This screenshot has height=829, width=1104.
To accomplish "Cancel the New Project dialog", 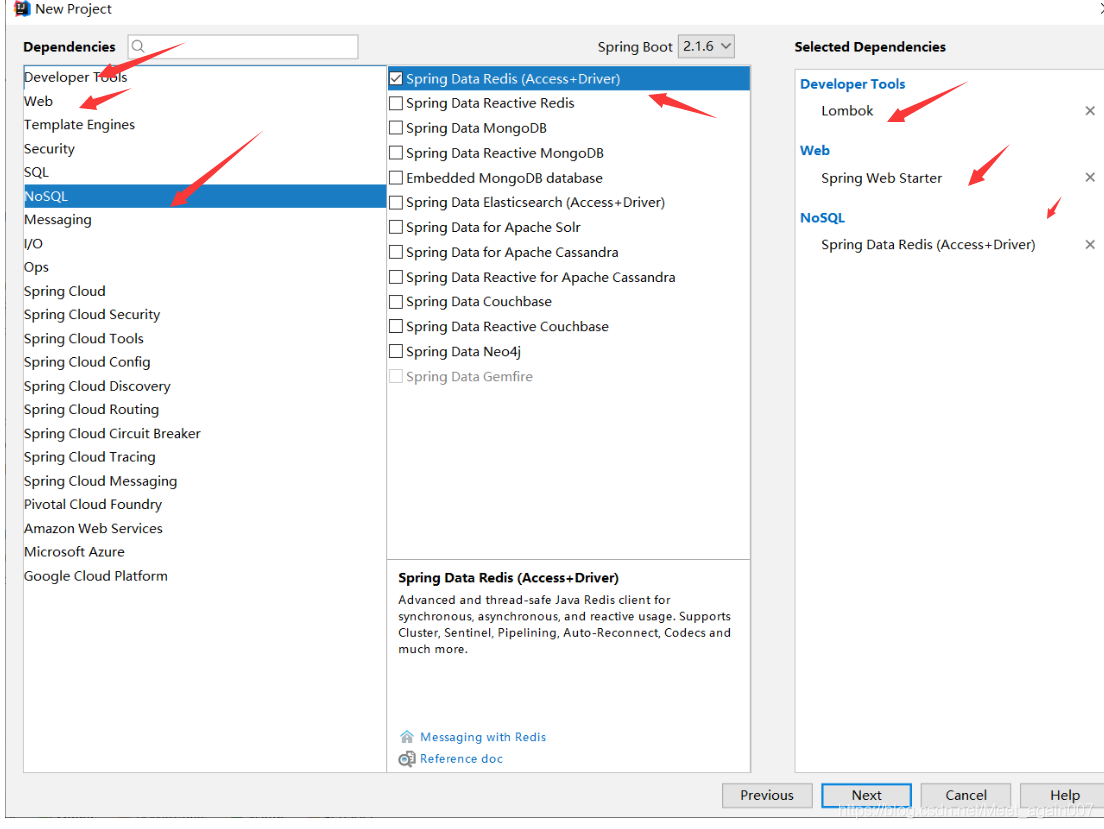I will (x=965, y=795).
